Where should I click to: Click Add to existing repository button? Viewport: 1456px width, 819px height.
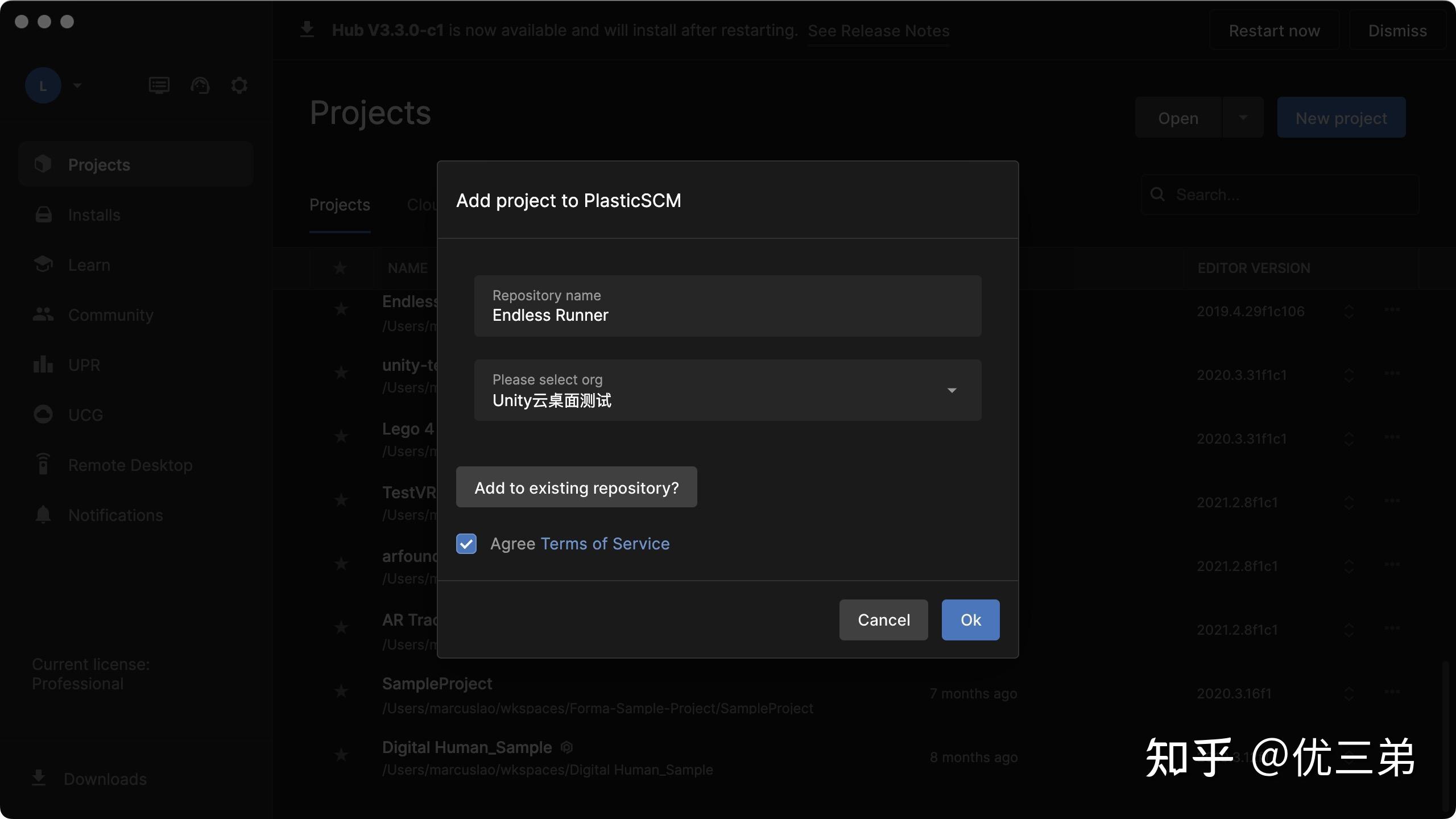(x=576, y=487)
